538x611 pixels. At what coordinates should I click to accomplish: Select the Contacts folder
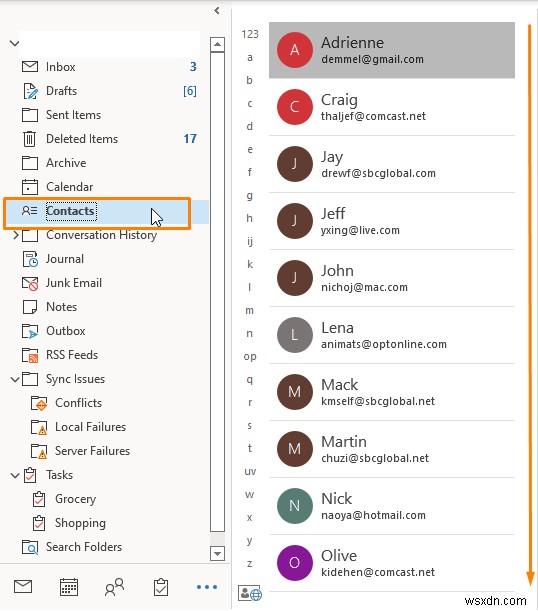coord(107,211)
